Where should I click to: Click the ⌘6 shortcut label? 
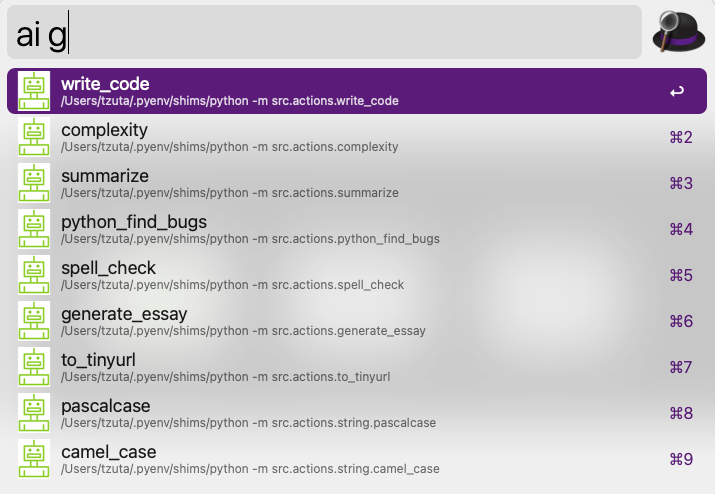click(681, 322)
